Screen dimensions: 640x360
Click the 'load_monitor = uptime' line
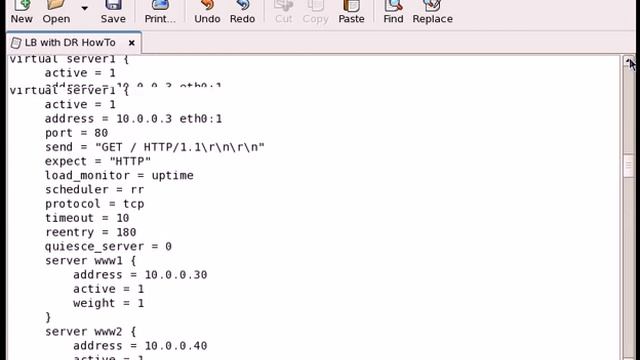(x=119, y=176)
